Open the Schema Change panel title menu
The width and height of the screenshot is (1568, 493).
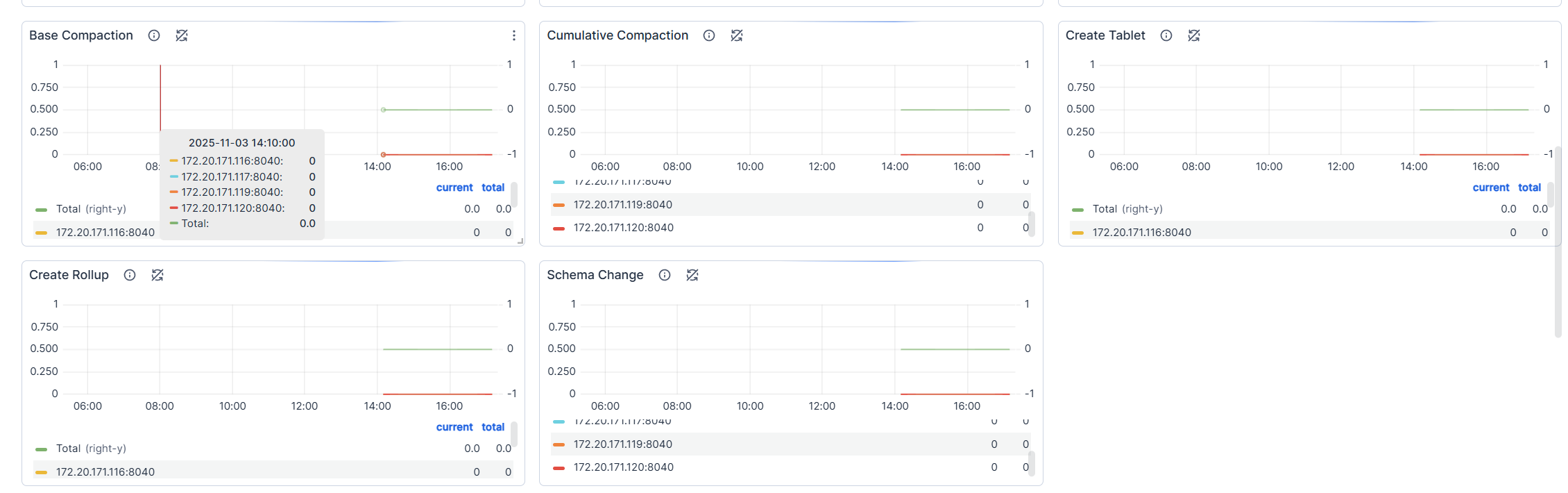(x=595, y=275)
